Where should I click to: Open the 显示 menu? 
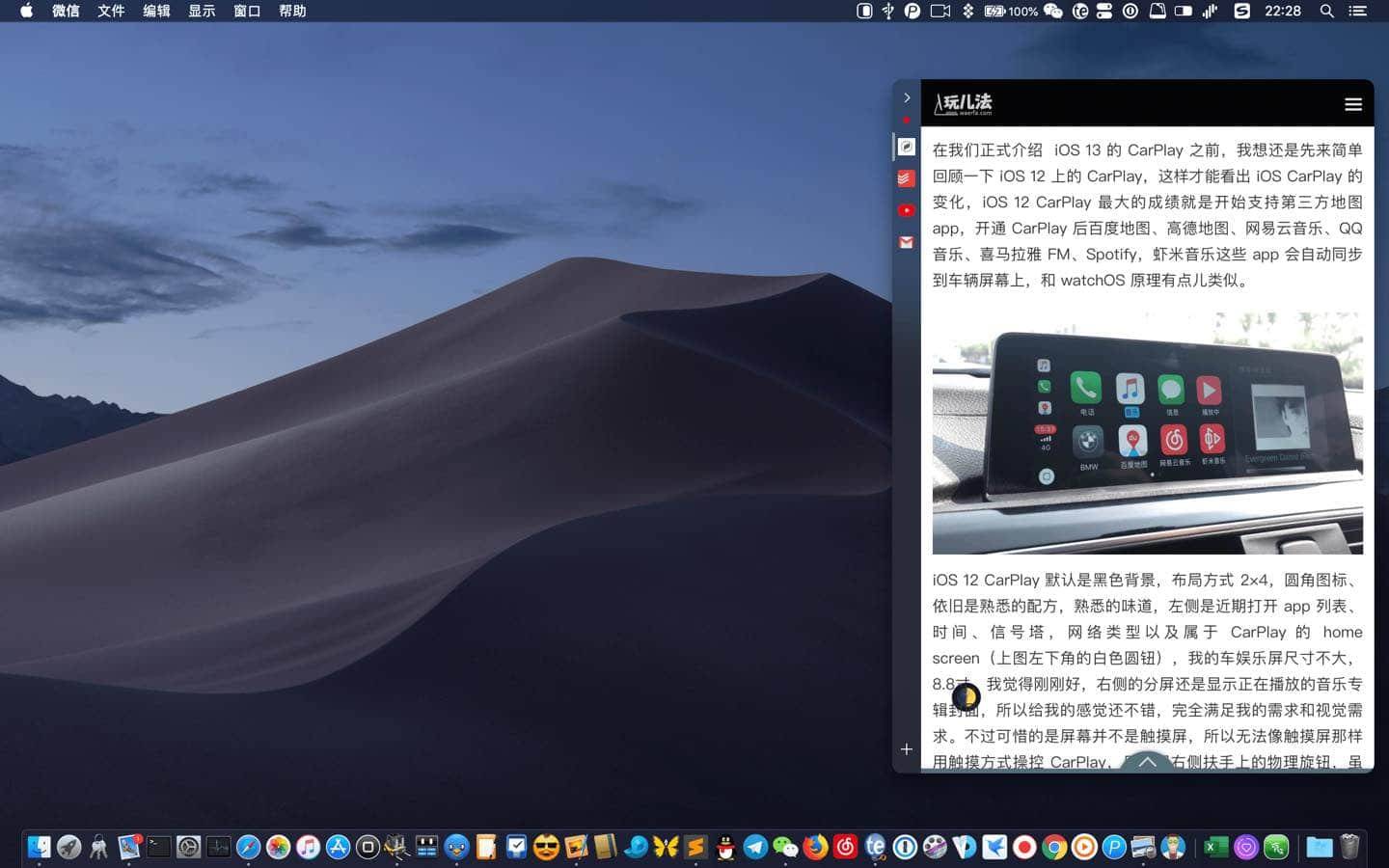[x=202, y=11]
